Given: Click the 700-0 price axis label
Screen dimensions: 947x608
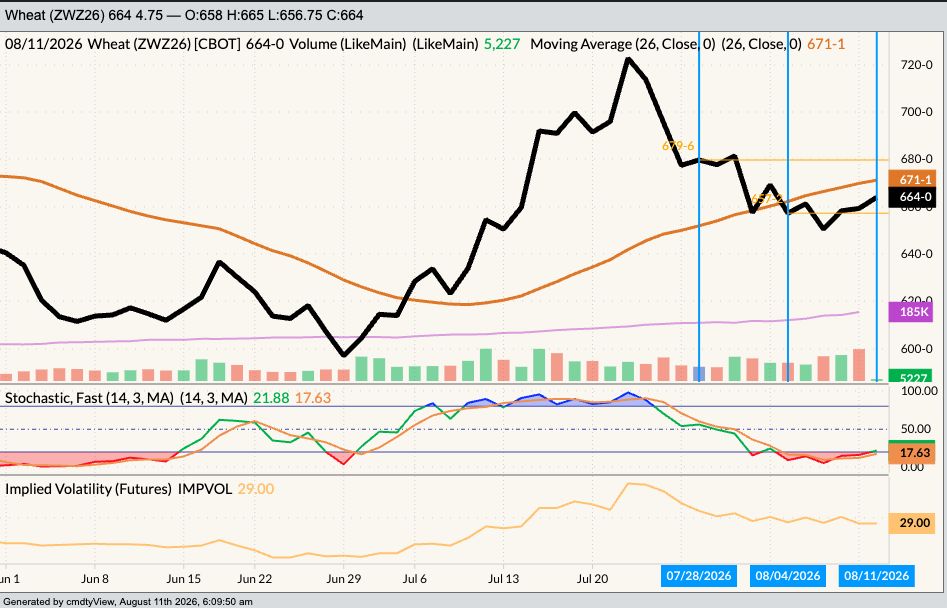Looking at the screenshot, I should (x=917, y=112).
